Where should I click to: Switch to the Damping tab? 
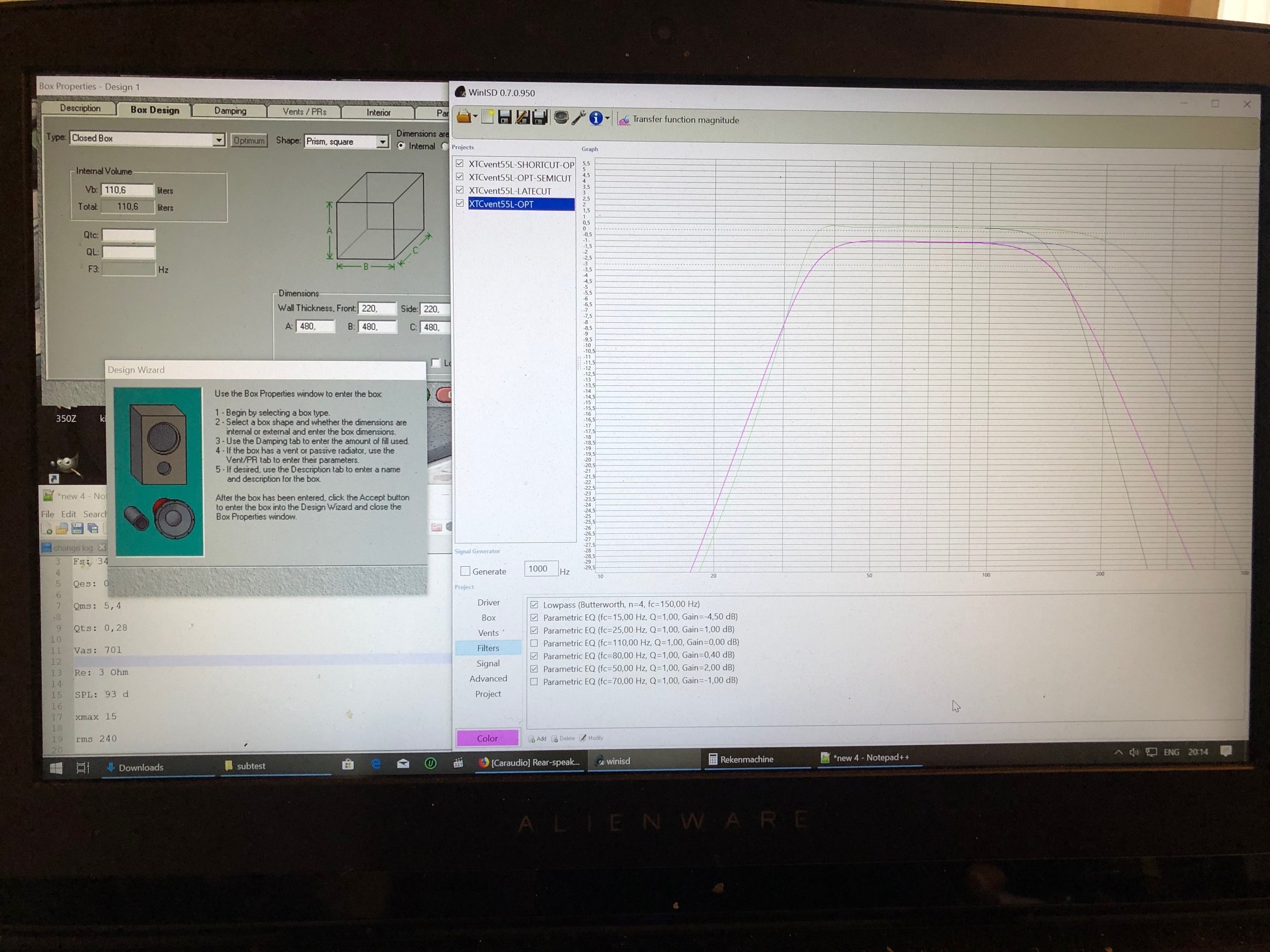click(230, 111)
